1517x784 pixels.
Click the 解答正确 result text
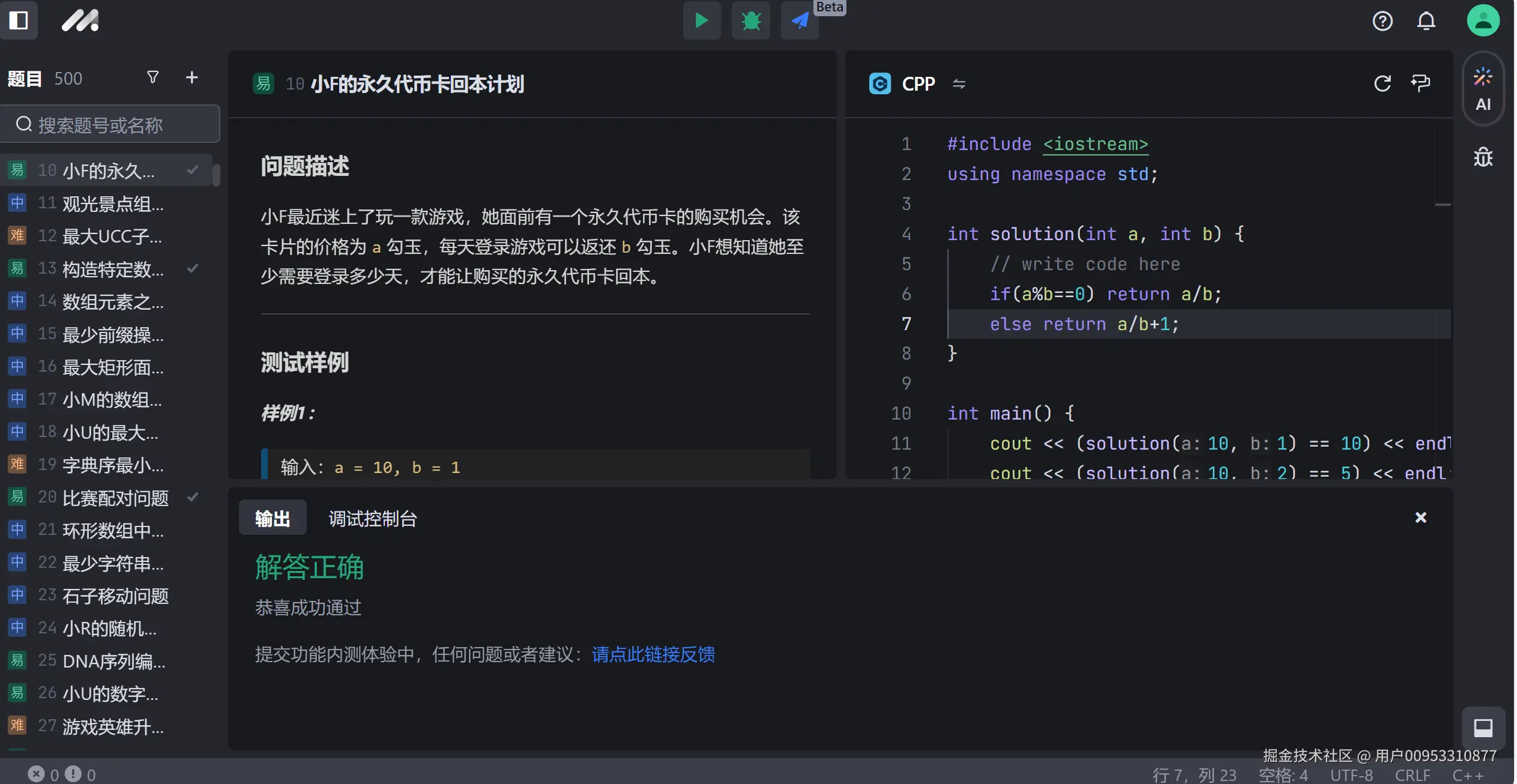click(309, 567)
